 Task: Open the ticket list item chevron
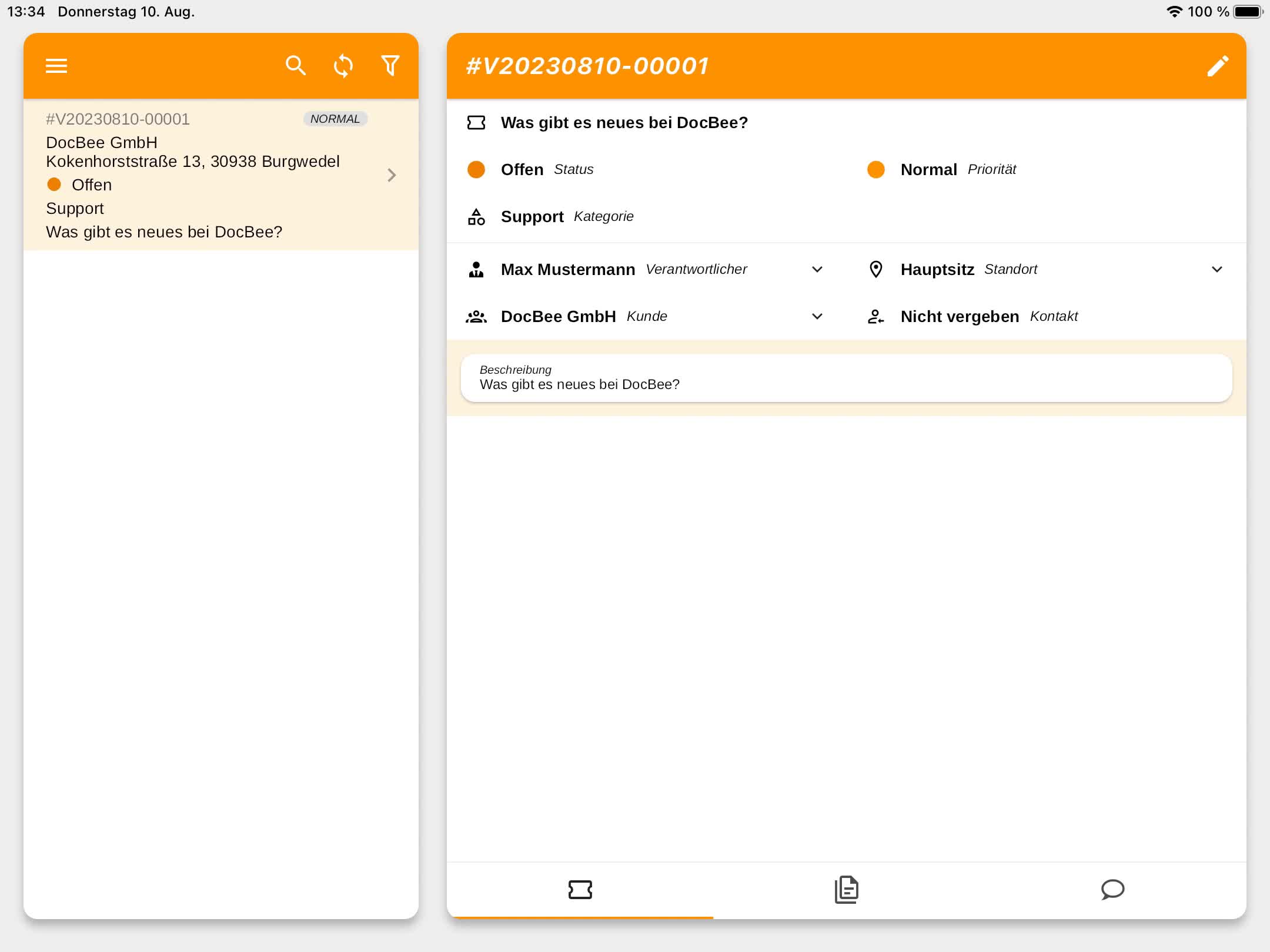(392, 175)
